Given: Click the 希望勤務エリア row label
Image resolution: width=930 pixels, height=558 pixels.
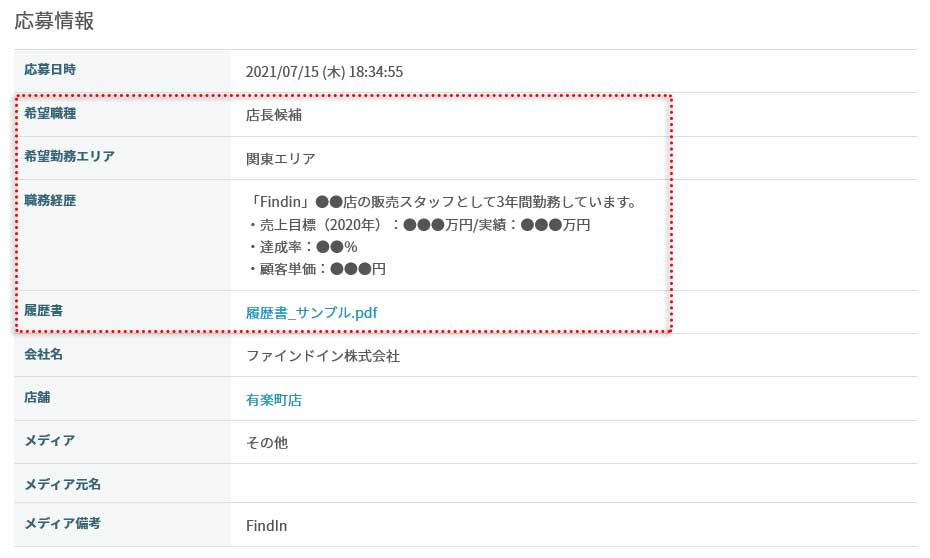Looking at the screenshot, I should [70, 156].
